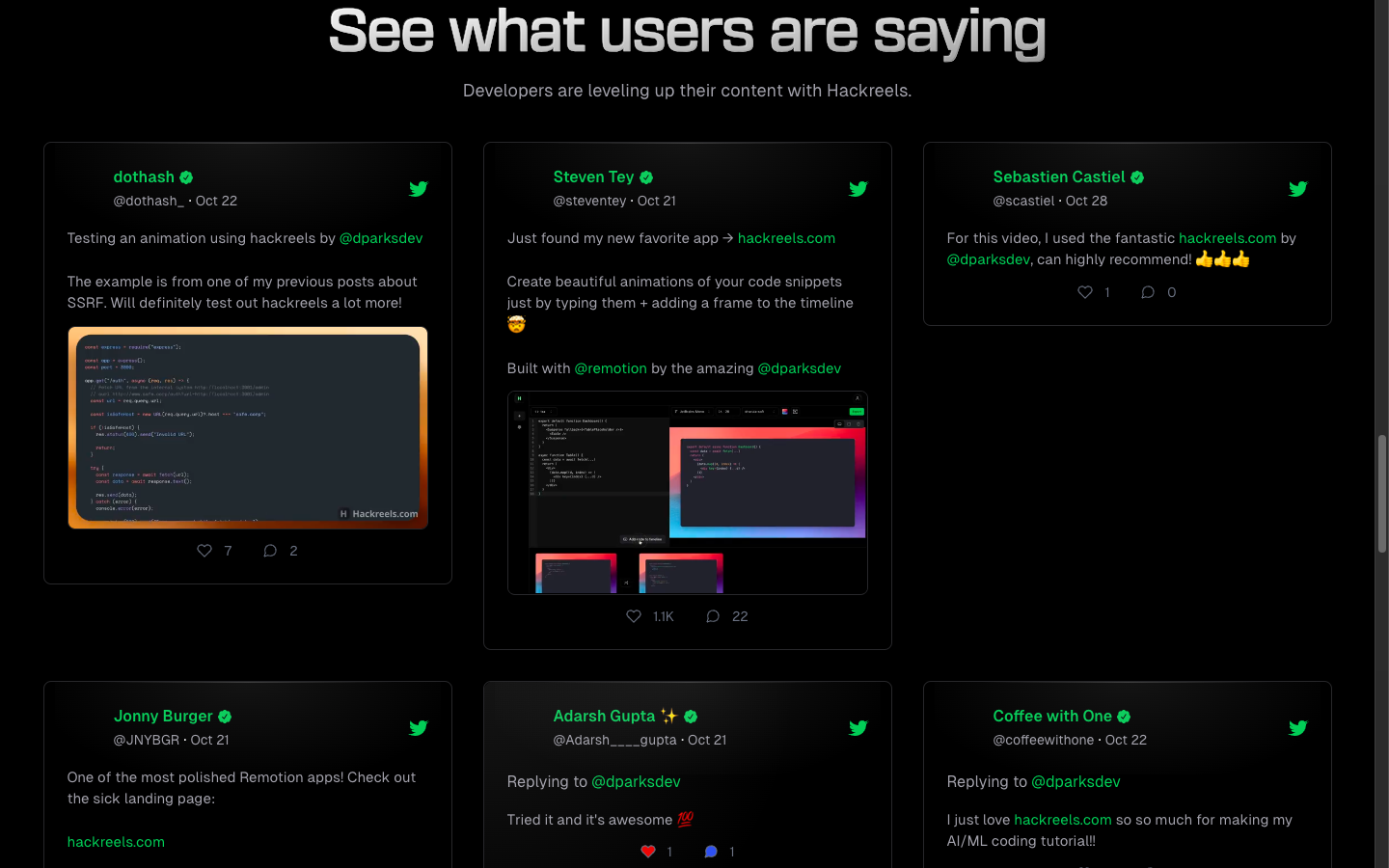Open the comment icon on Steven Tey's tweet
This screenshot has width=1389, height=868.
(x=713, y=616)
